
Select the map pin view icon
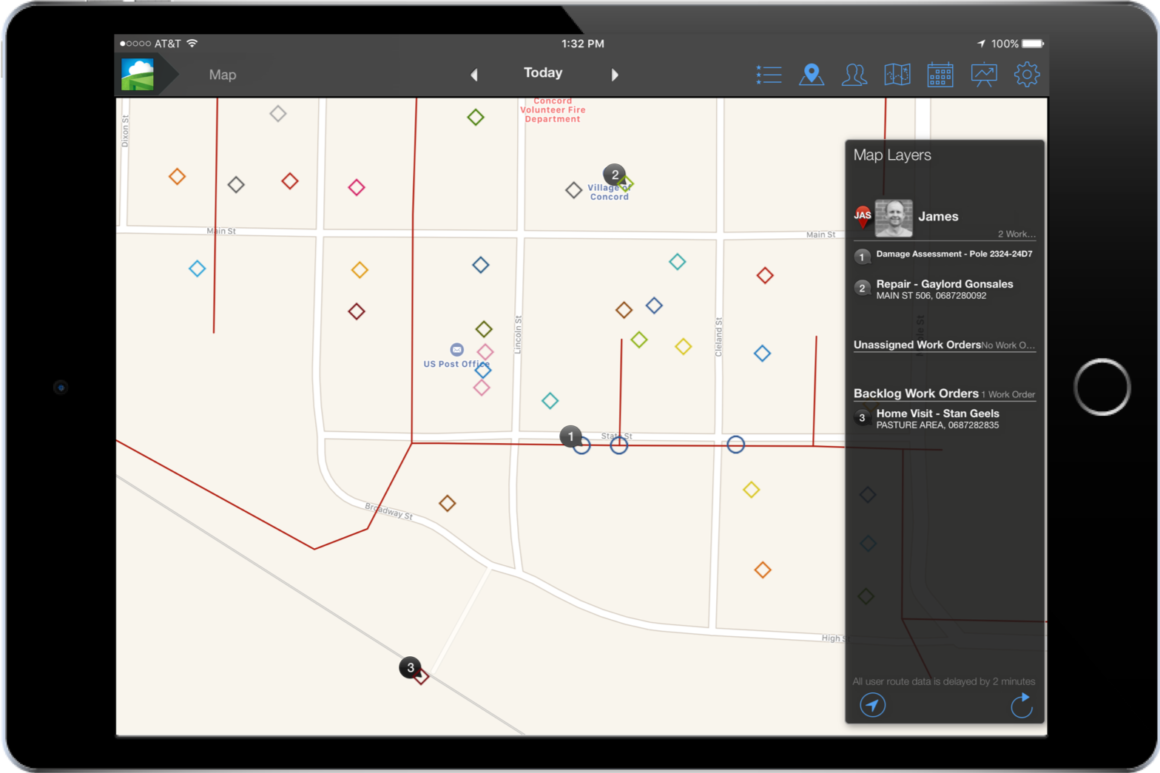(x=812, y=74)
